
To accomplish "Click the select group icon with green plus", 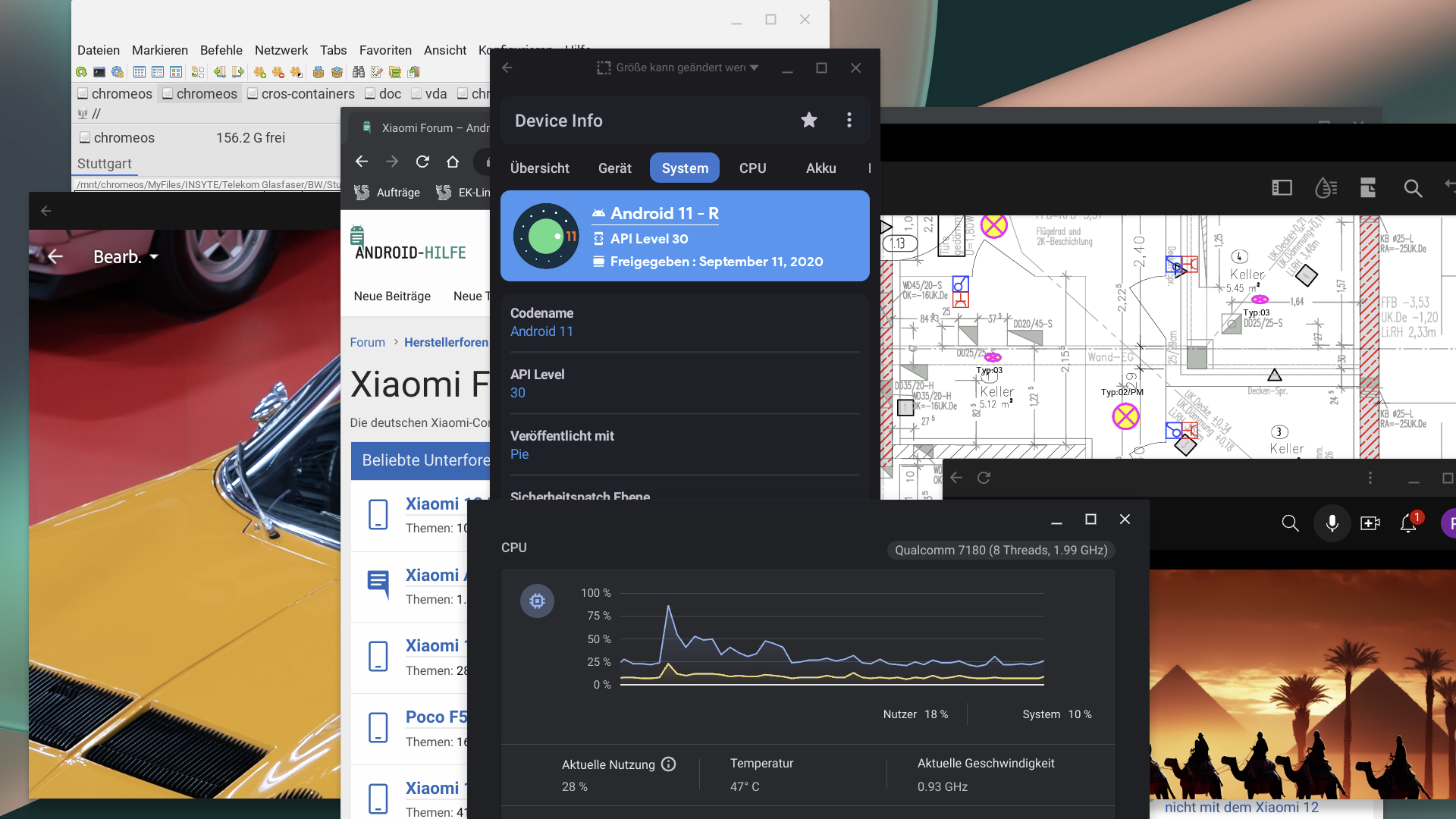I will pyautogui.click(x=260, y=72).
